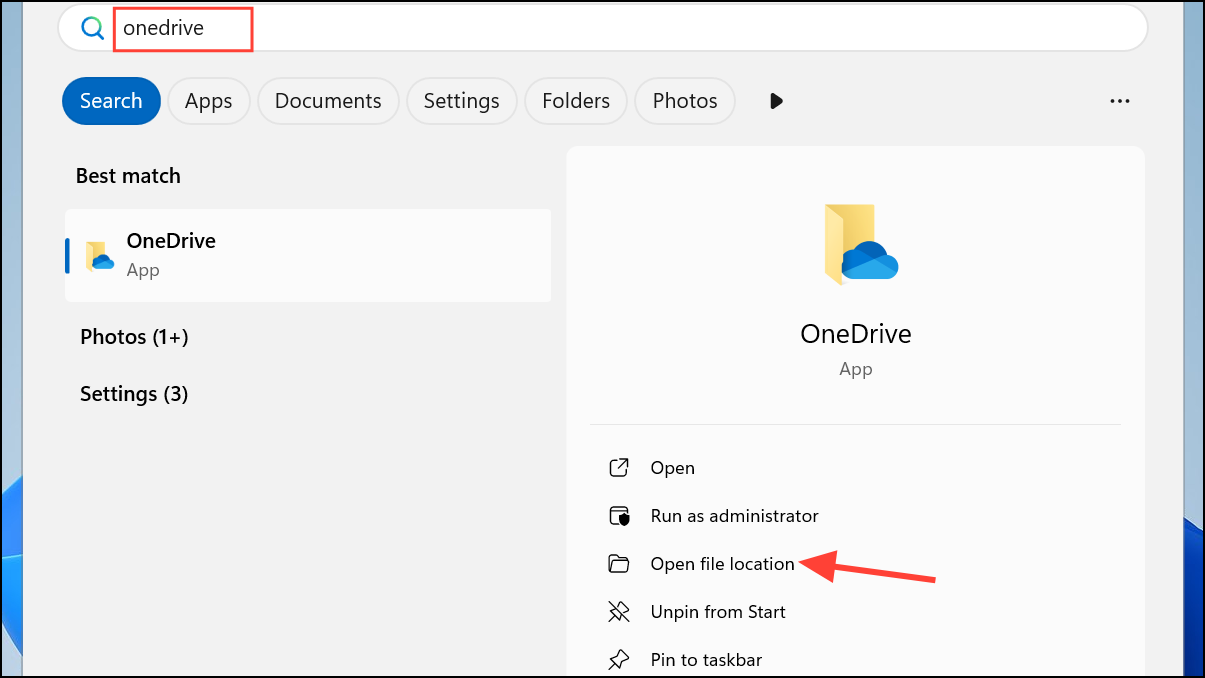Click Open to launch OneDrive
The height and width of the screenshot is (678, 1205).
(x=673, y=467)
